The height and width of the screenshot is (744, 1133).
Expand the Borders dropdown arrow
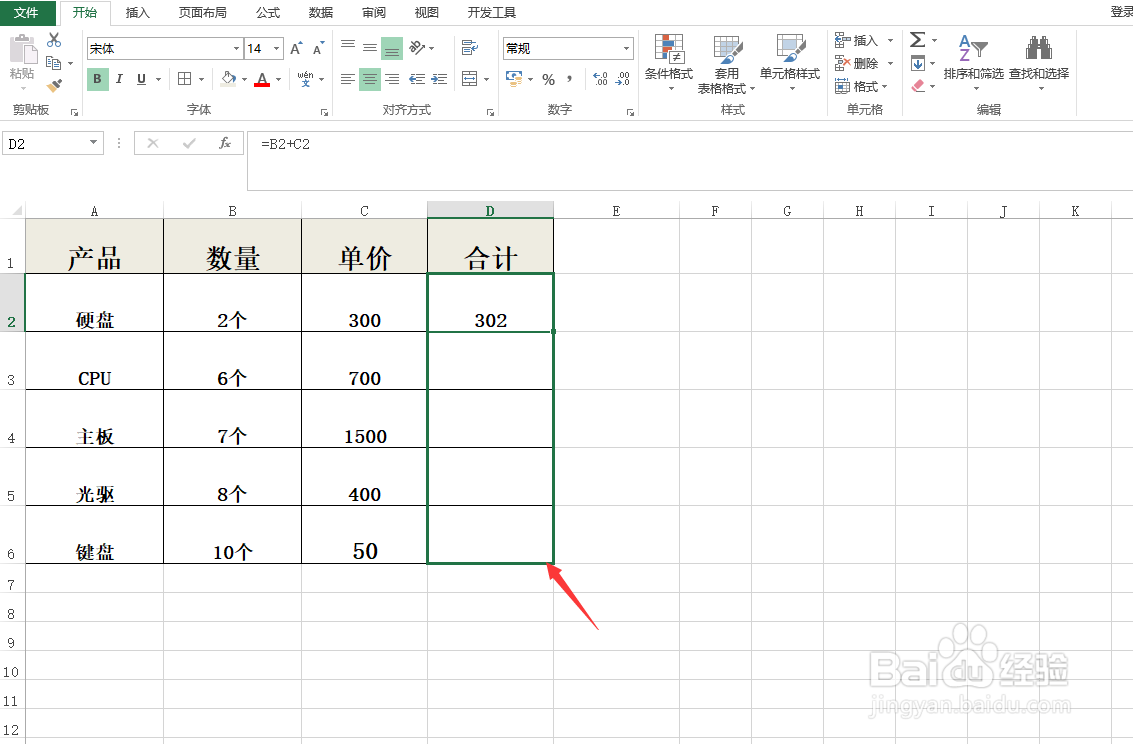(202, 79)
